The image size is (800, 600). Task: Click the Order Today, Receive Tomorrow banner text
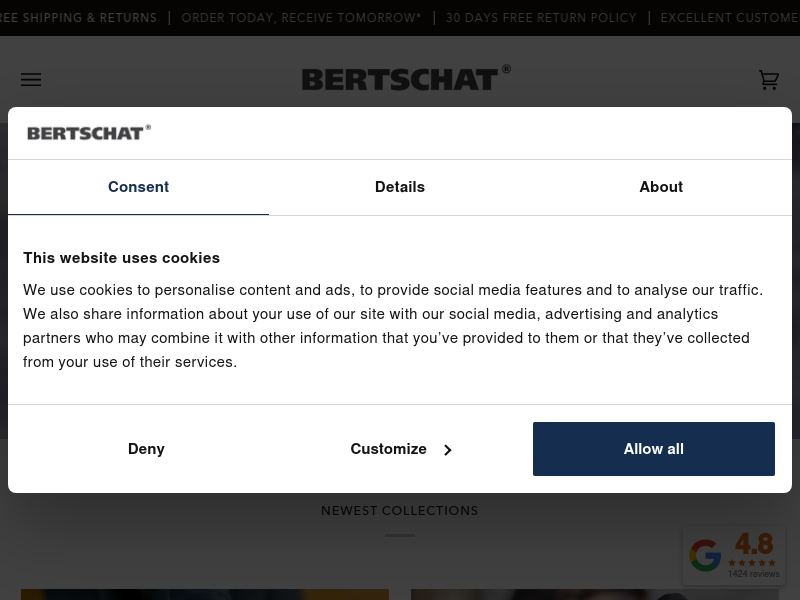click(301, 18)
